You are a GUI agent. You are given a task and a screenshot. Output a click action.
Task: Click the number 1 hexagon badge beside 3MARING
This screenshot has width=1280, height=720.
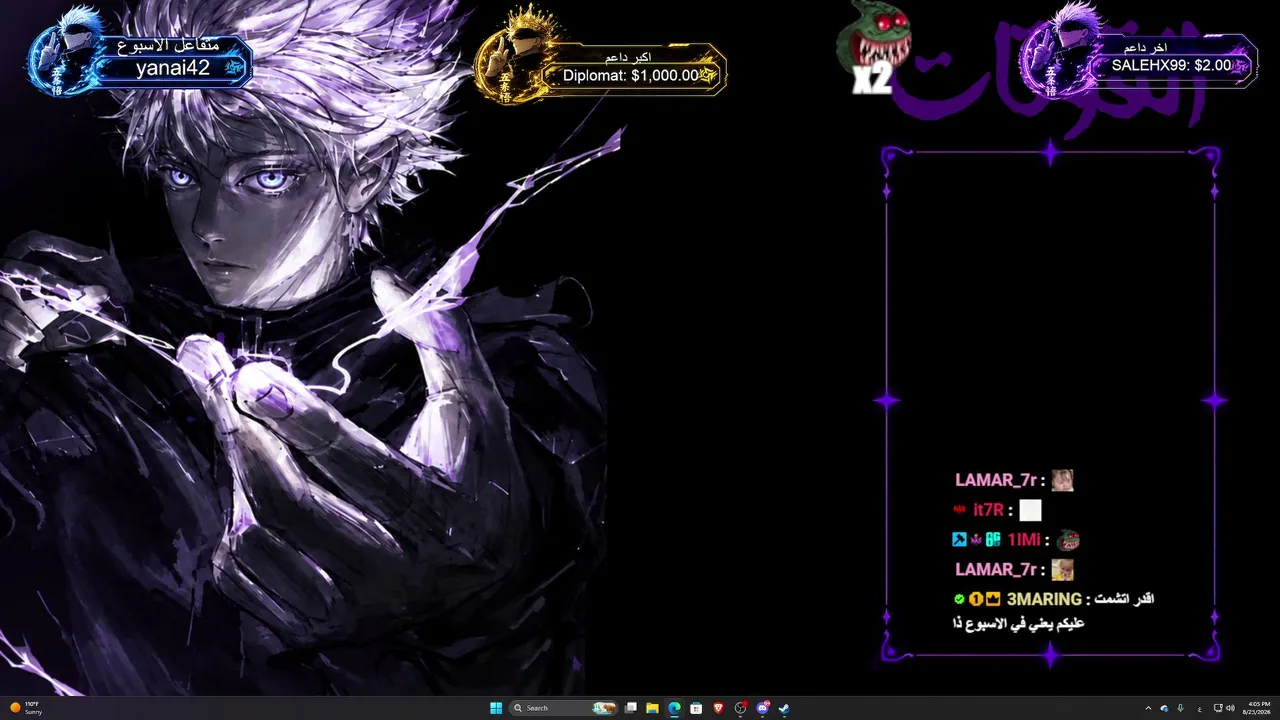point(975,599)
